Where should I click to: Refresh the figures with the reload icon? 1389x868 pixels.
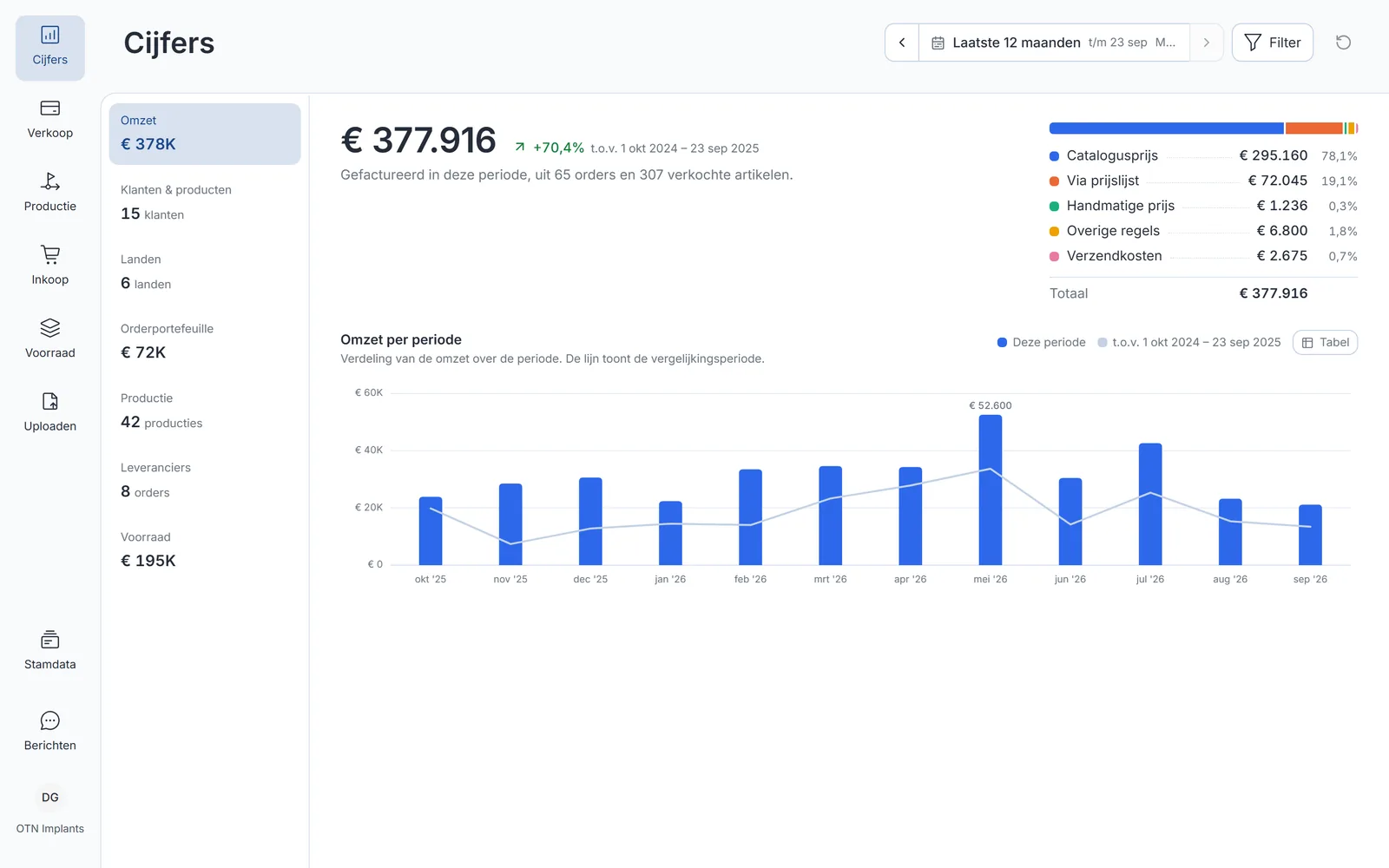pos(1343,43)
